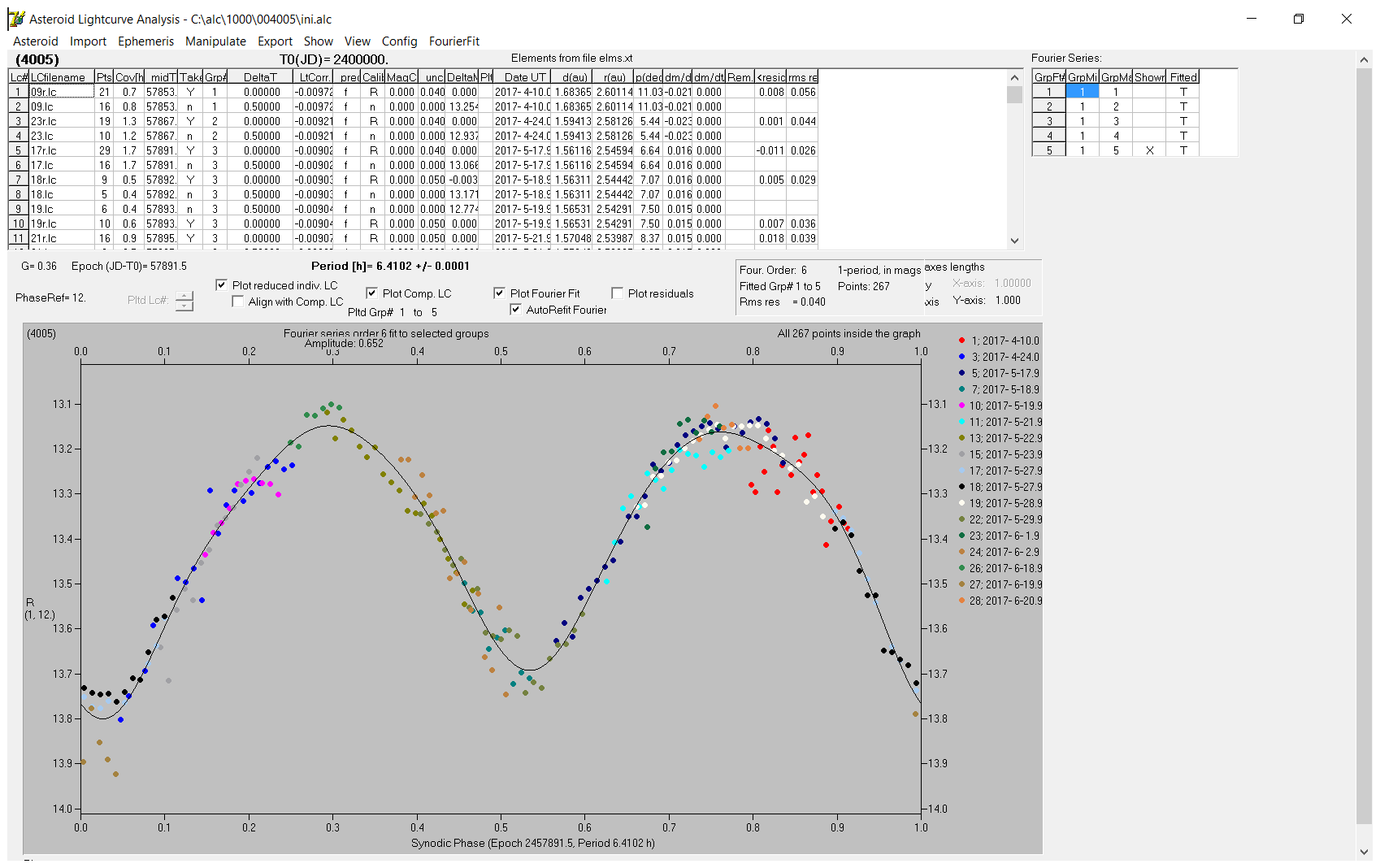Select the 17r.lc filename cell
The width and height of the screenshot is (1380, 868).
pos(62,150)
